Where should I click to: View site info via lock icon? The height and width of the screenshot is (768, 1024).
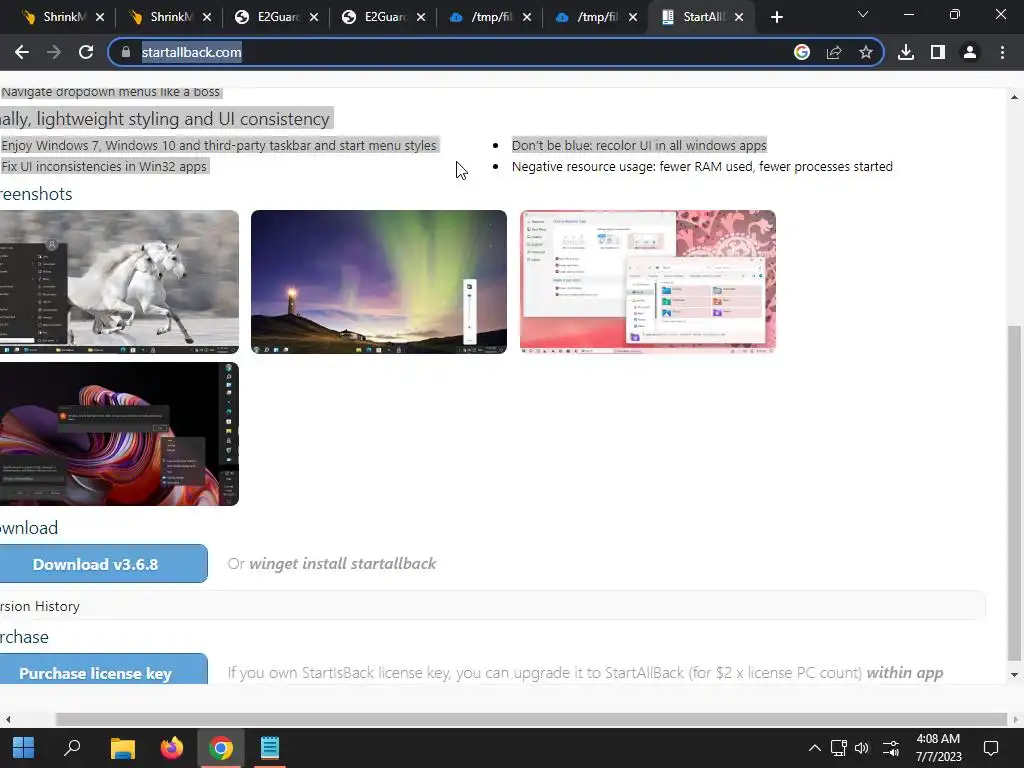(125, 52)
